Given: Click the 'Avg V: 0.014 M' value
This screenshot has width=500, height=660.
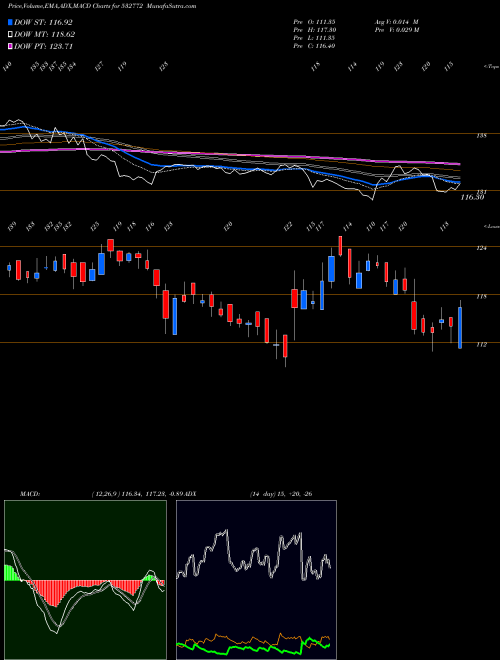Looking at the screenshot, I should tap(396, 21).
